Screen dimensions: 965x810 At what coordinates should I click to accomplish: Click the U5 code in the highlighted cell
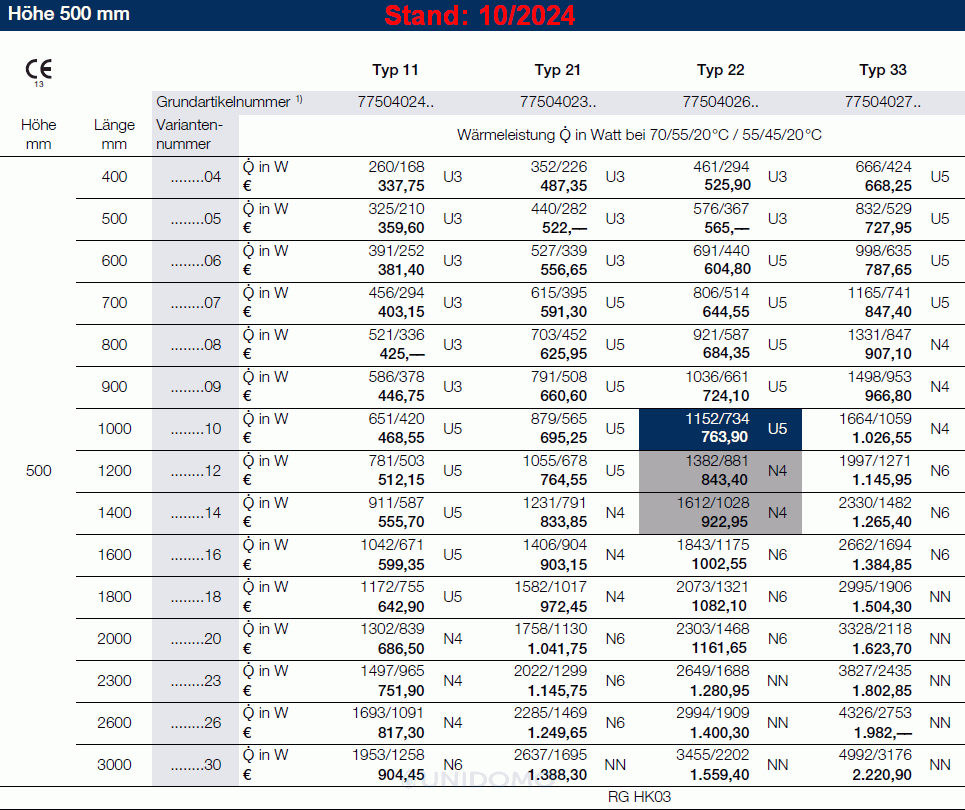click(x=777, y=429)
